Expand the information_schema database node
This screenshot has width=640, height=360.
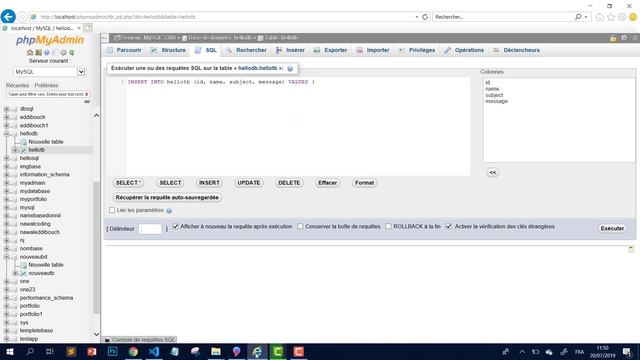6,175
